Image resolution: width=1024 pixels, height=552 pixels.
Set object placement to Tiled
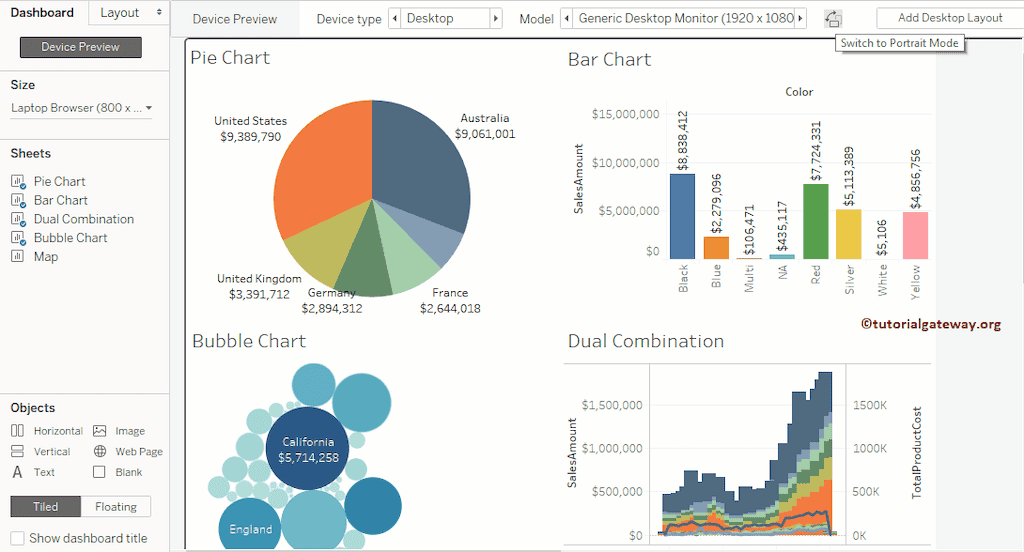coord(46,507)
